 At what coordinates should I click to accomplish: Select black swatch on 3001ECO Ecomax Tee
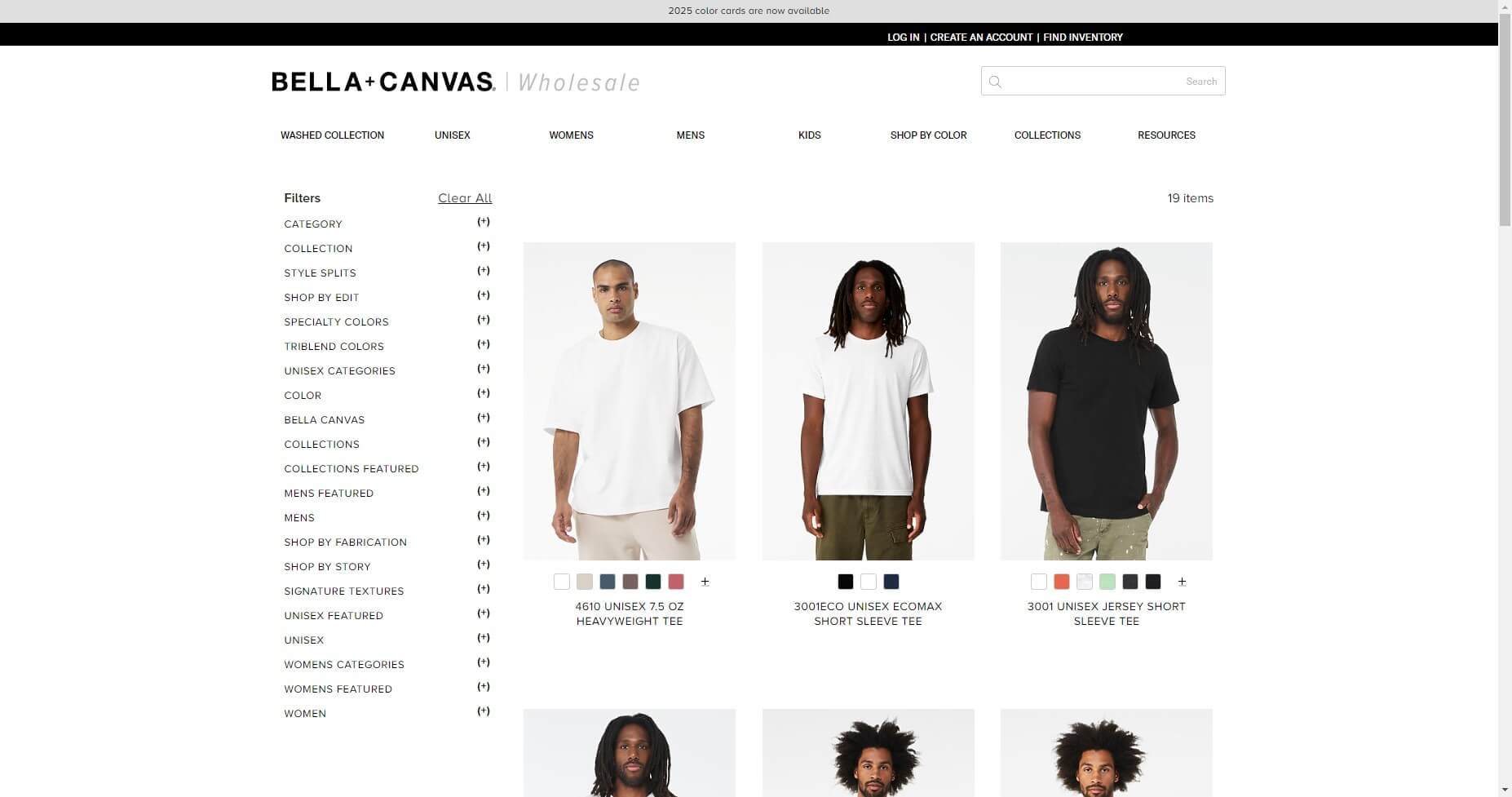[846, 582]
